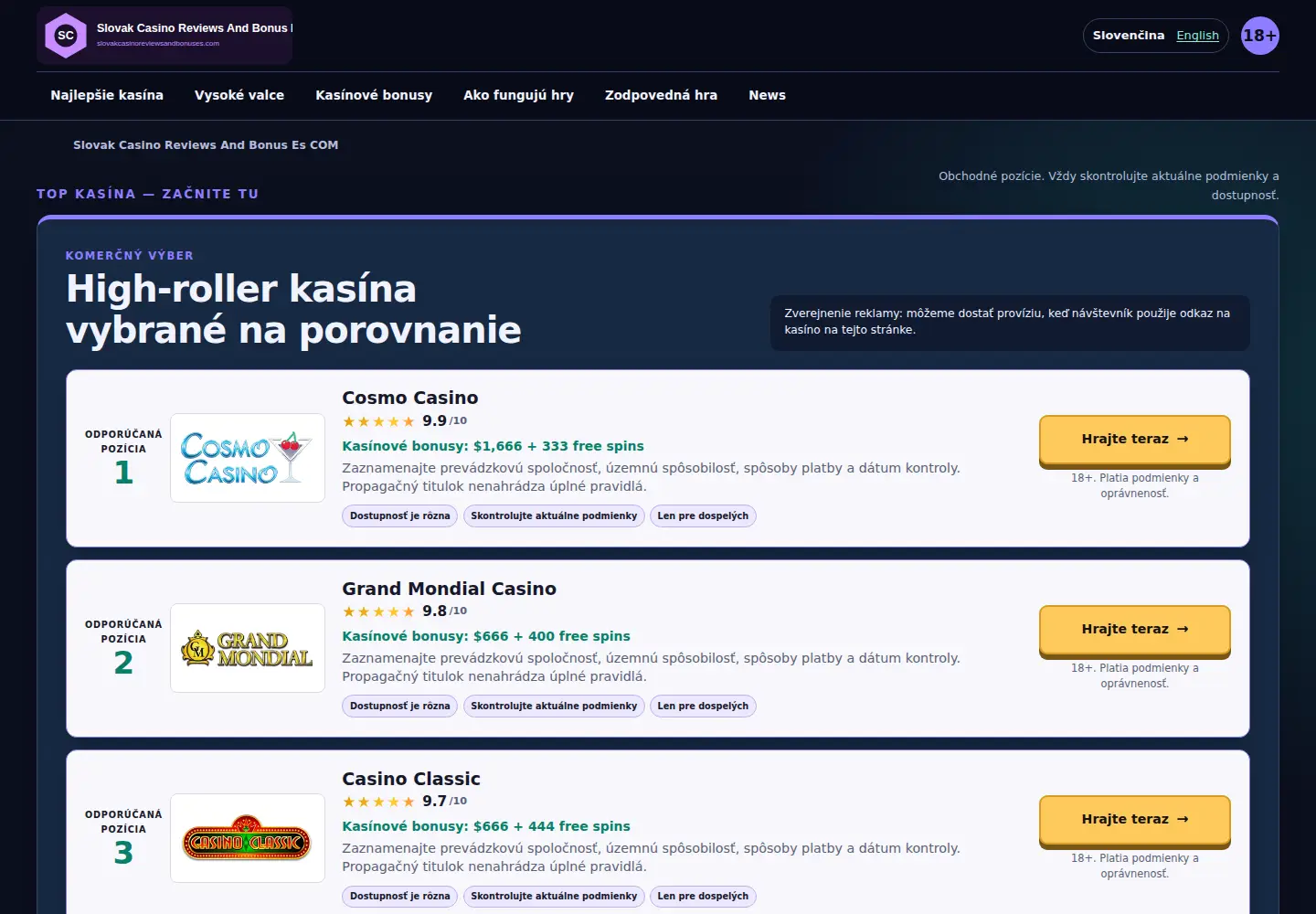Click the Slovak Casino Reviews site title
The image size is (1316, 914).
point(195,28)
